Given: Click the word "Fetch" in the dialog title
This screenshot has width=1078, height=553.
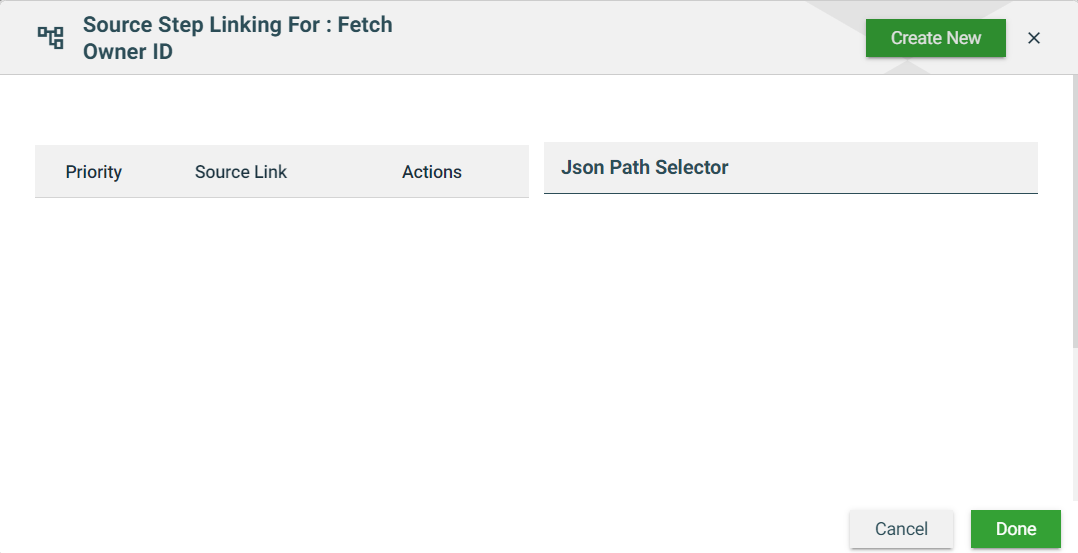Looking at the screenshot, I should pyautogui.click(x=364, y=25).
